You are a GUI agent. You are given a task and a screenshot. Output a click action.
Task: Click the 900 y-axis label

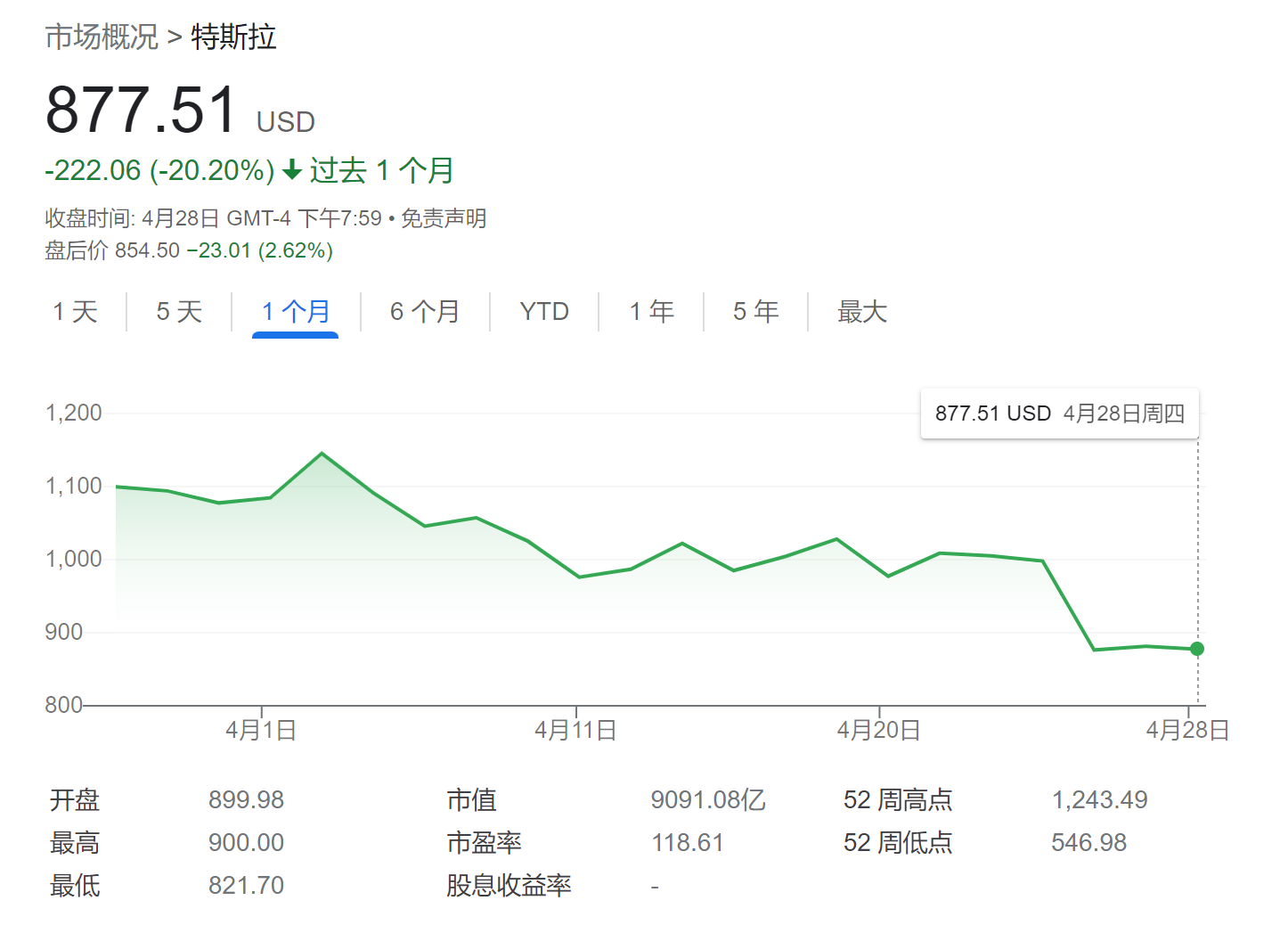(x=63, y=632)
